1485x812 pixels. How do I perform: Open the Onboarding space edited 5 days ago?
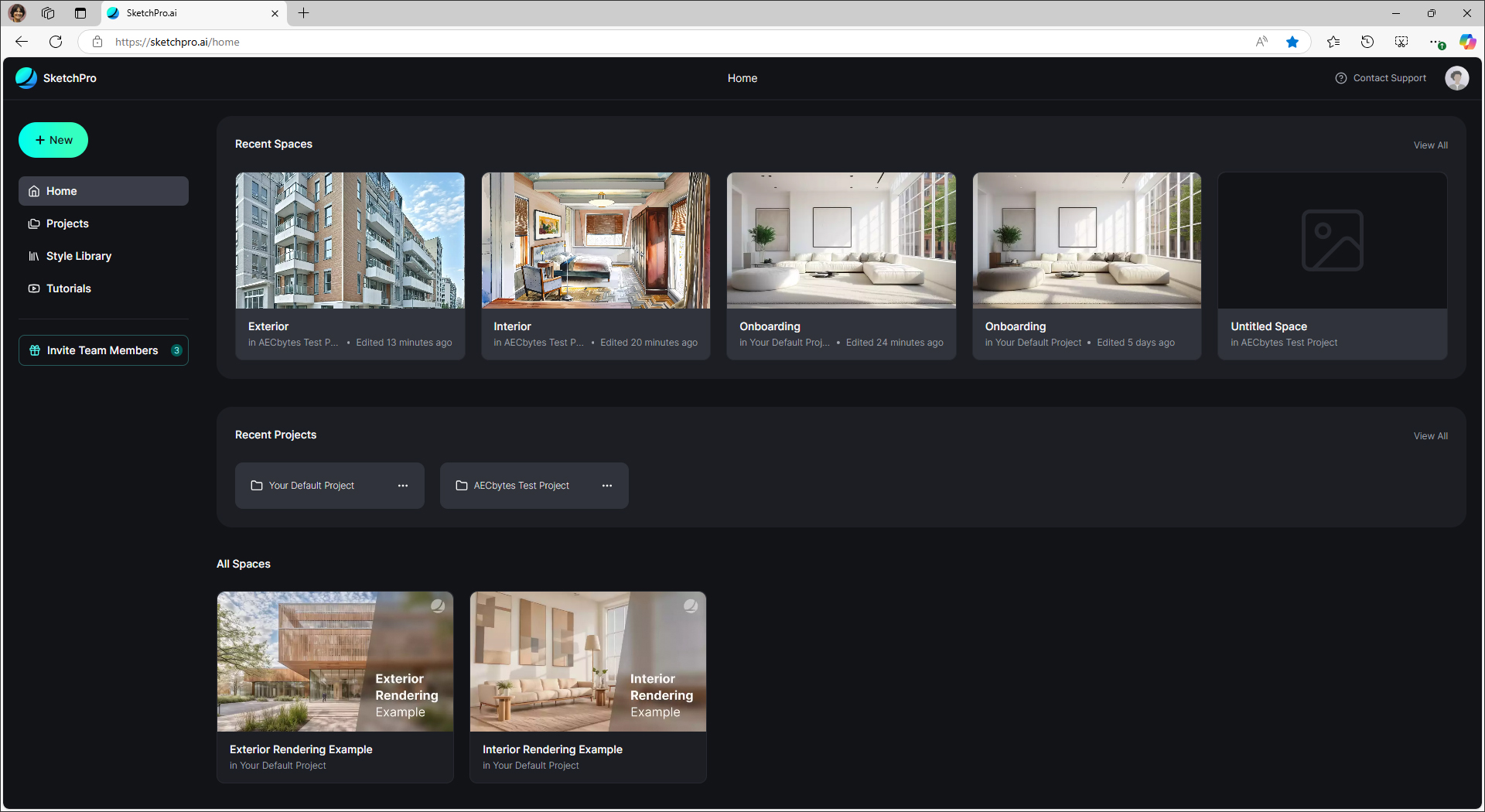tap(1087, 241)
